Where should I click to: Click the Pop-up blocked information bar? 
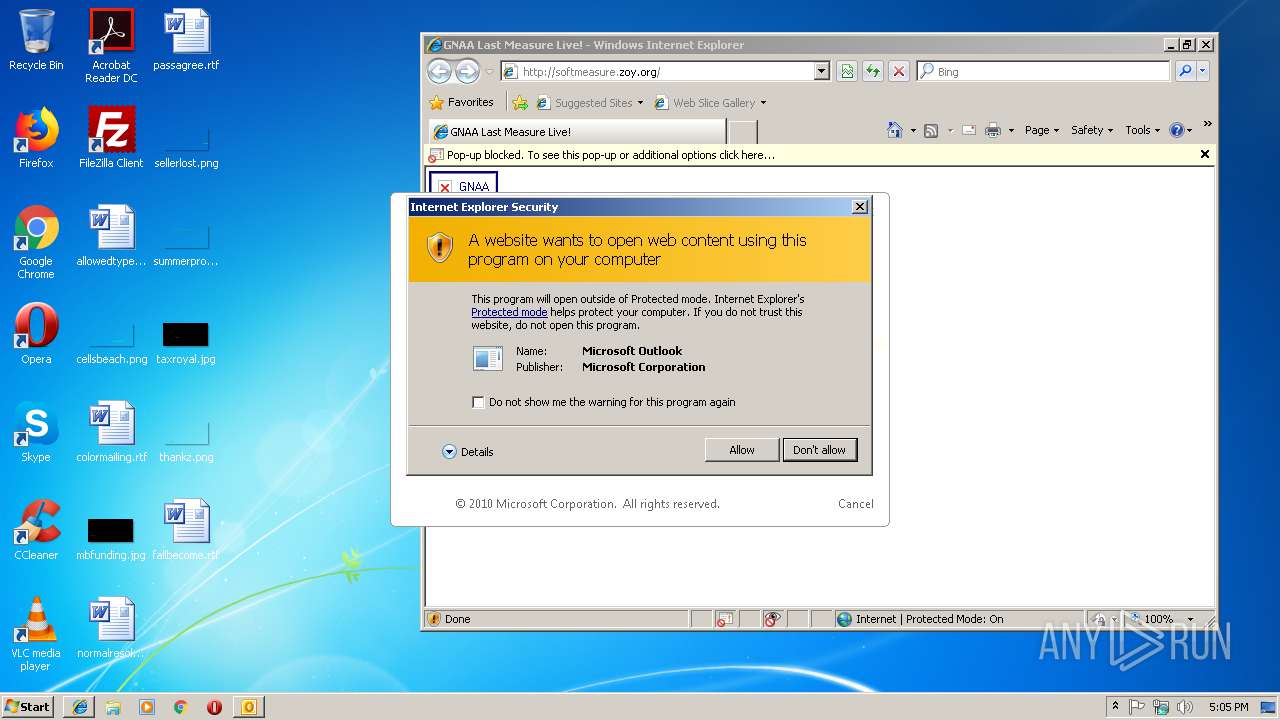coord(810,155)
